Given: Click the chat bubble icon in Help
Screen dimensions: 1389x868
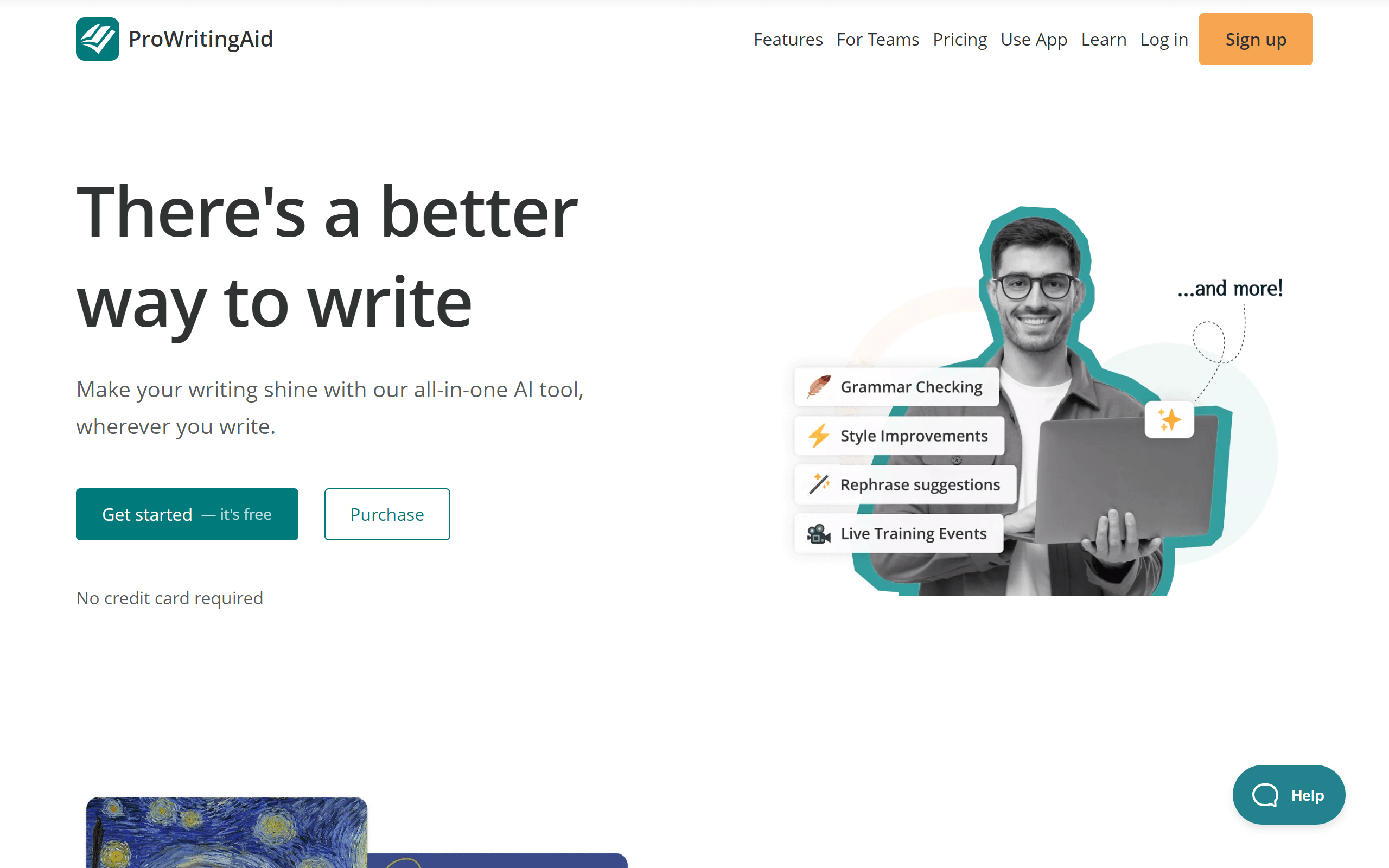Looking at the screenshot, I should [1264, 795].
